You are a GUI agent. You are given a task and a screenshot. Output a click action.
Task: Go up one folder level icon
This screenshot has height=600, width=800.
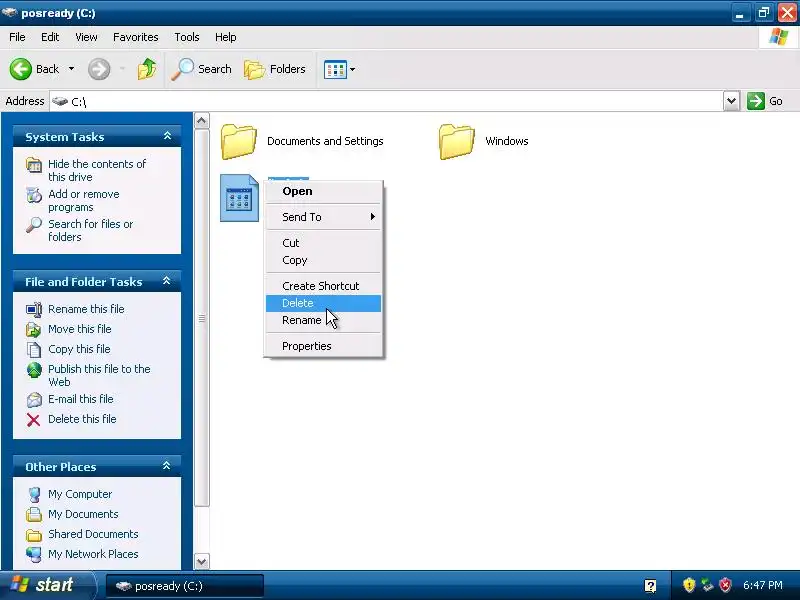coord(147,69)
